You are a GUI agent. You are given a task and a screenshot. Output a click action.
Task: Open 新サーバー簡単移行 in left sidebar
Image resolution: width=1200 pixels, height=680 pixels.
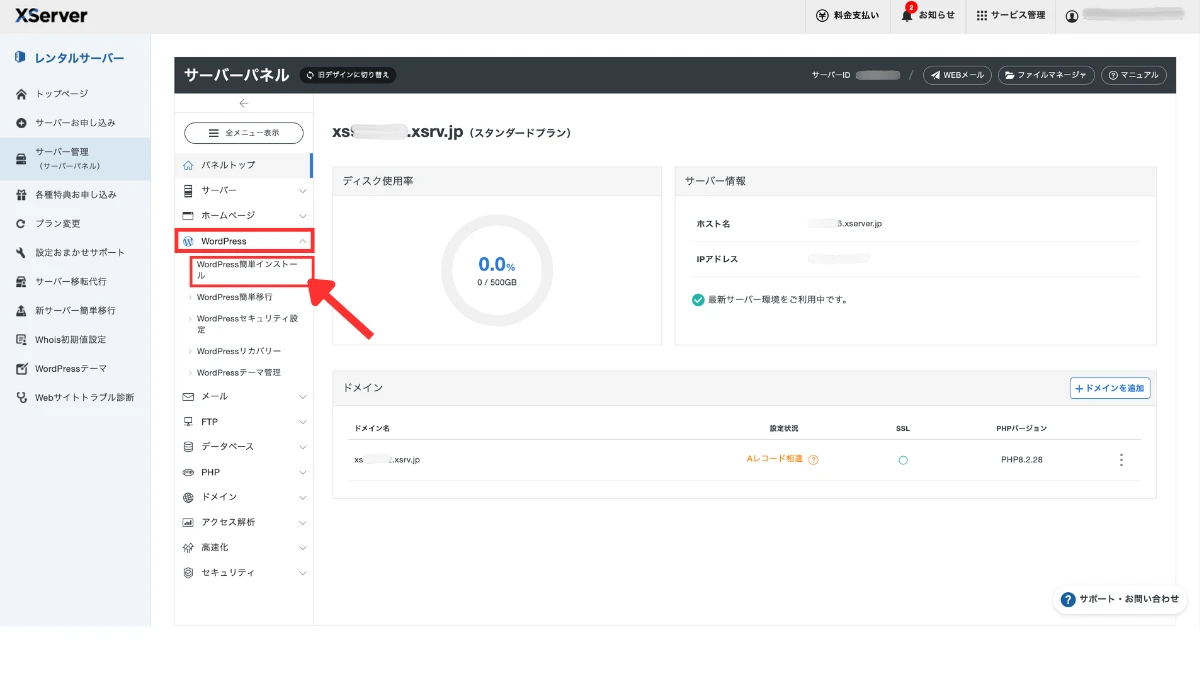(75, 311)
